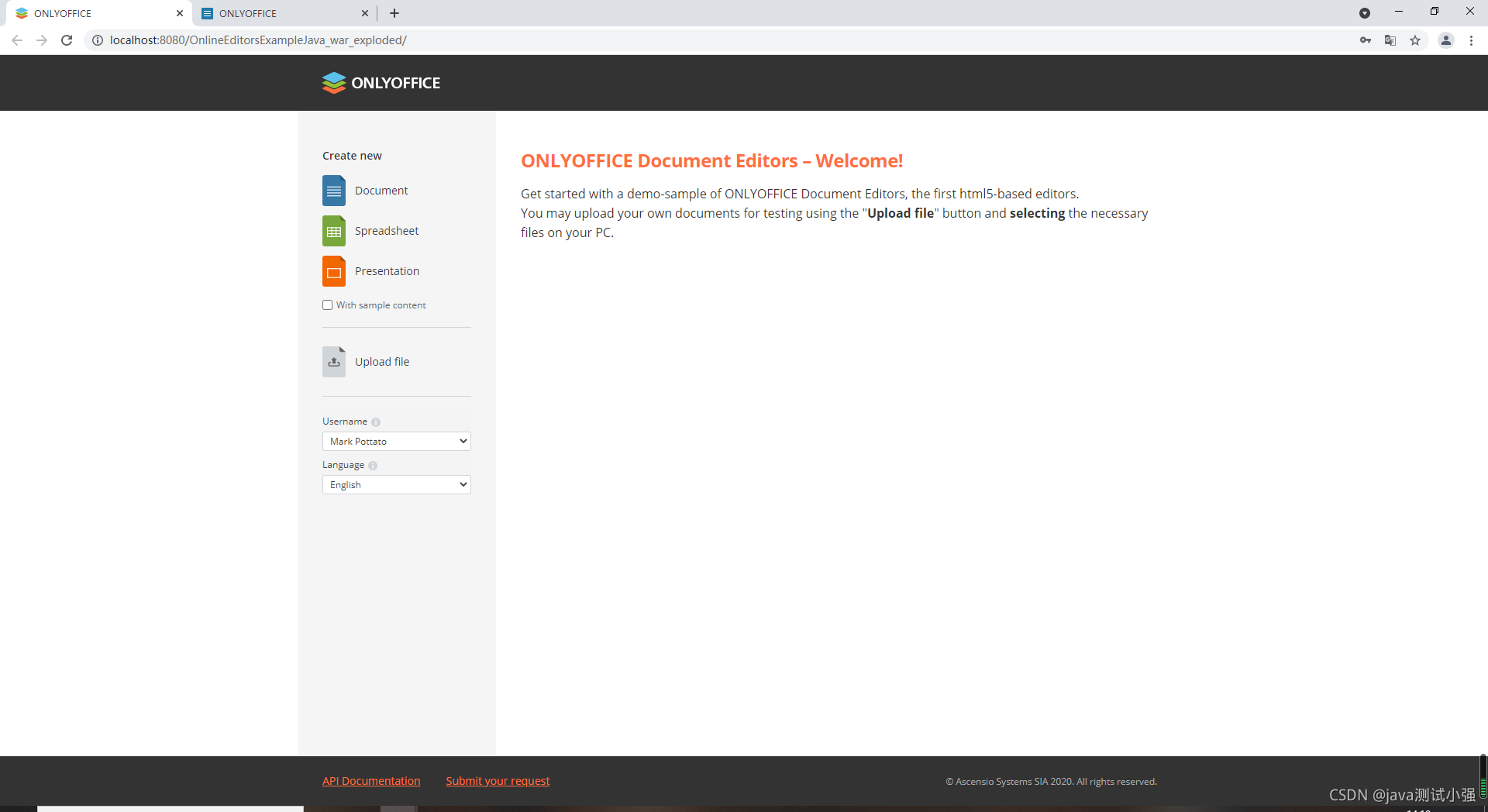This screenshot has height=812, width=1488.
Task: Open the API Documentation link
Action: pyautogui.click(x=371, y=781)
